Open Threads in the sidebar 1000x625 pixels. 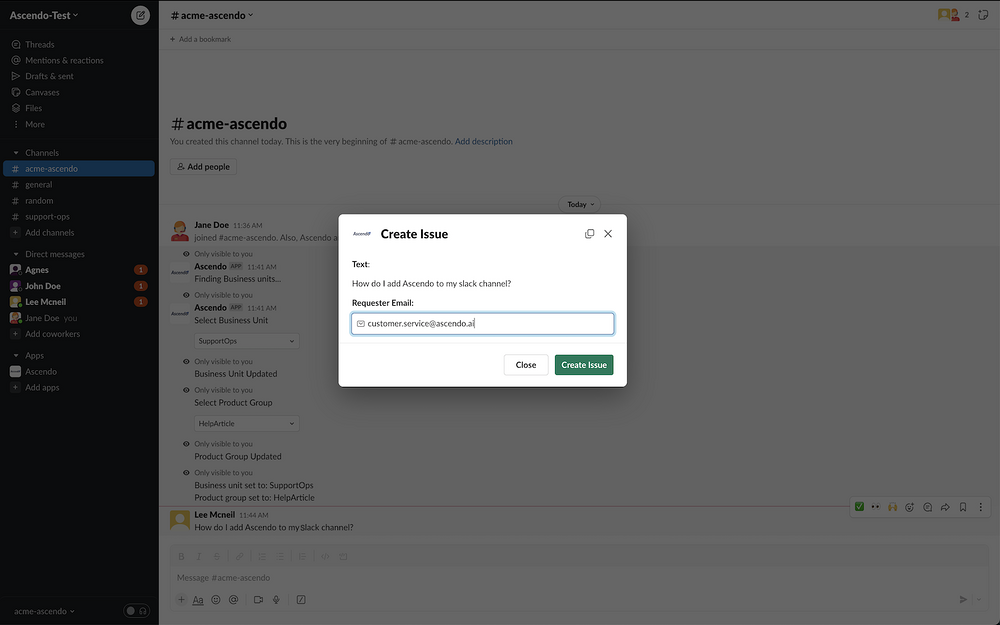click(x=40, y=45)
